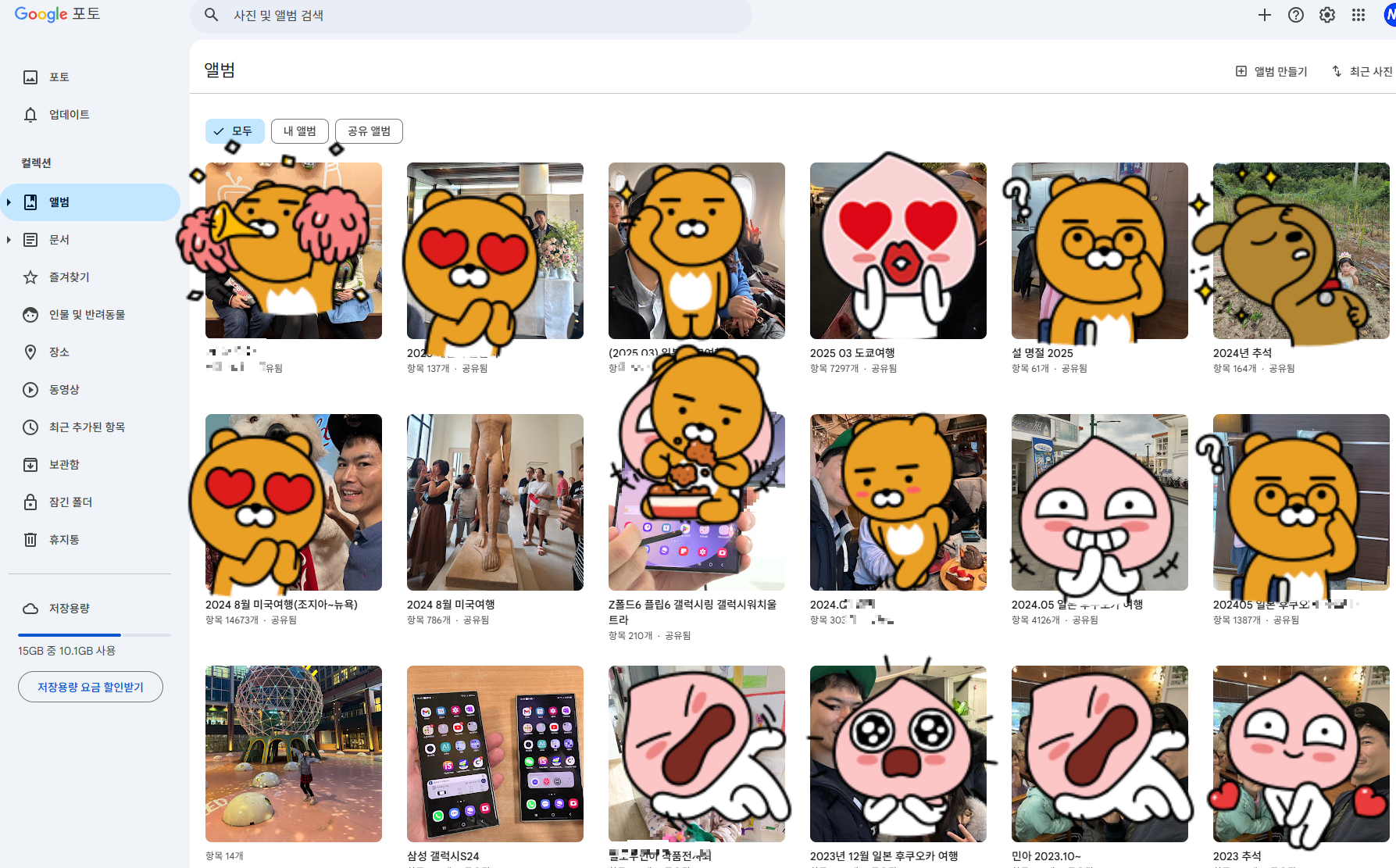This screenshot has width=1396, height=868.
Task: Click the 컬렉션 section heading
Action: pos(36,163)
